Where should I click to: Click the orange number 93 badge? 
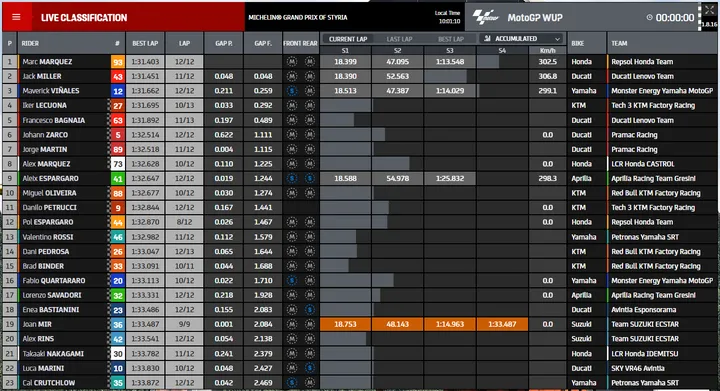[118, 62]
